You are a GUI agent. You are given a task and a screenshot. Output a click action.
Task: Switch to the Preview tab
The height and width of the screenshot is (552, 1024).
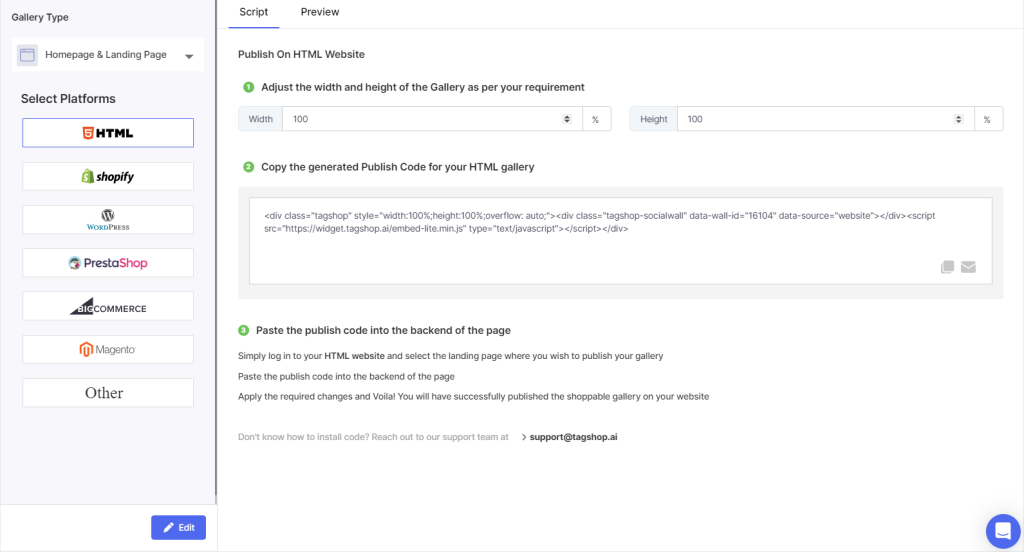point(320,12)
